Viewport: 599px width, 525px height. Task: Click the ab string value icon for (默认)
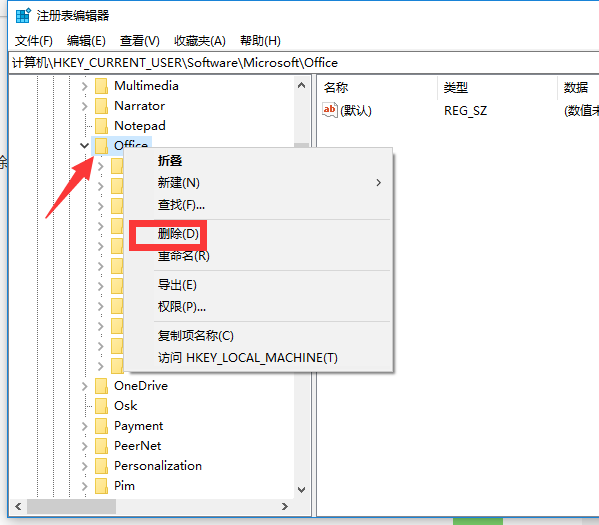click(330, 110)
